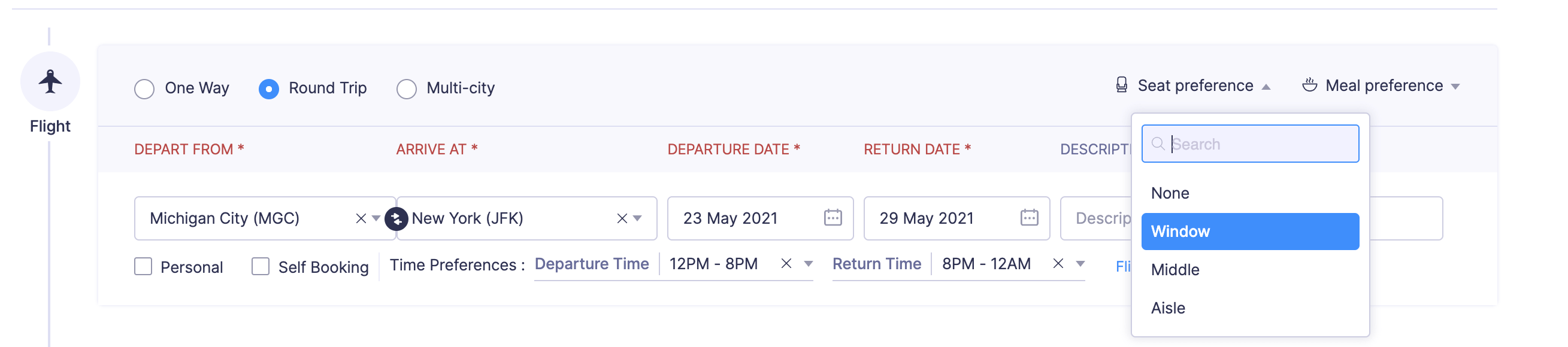
Task: Tick the Personal checkbox
Action: 143,266
